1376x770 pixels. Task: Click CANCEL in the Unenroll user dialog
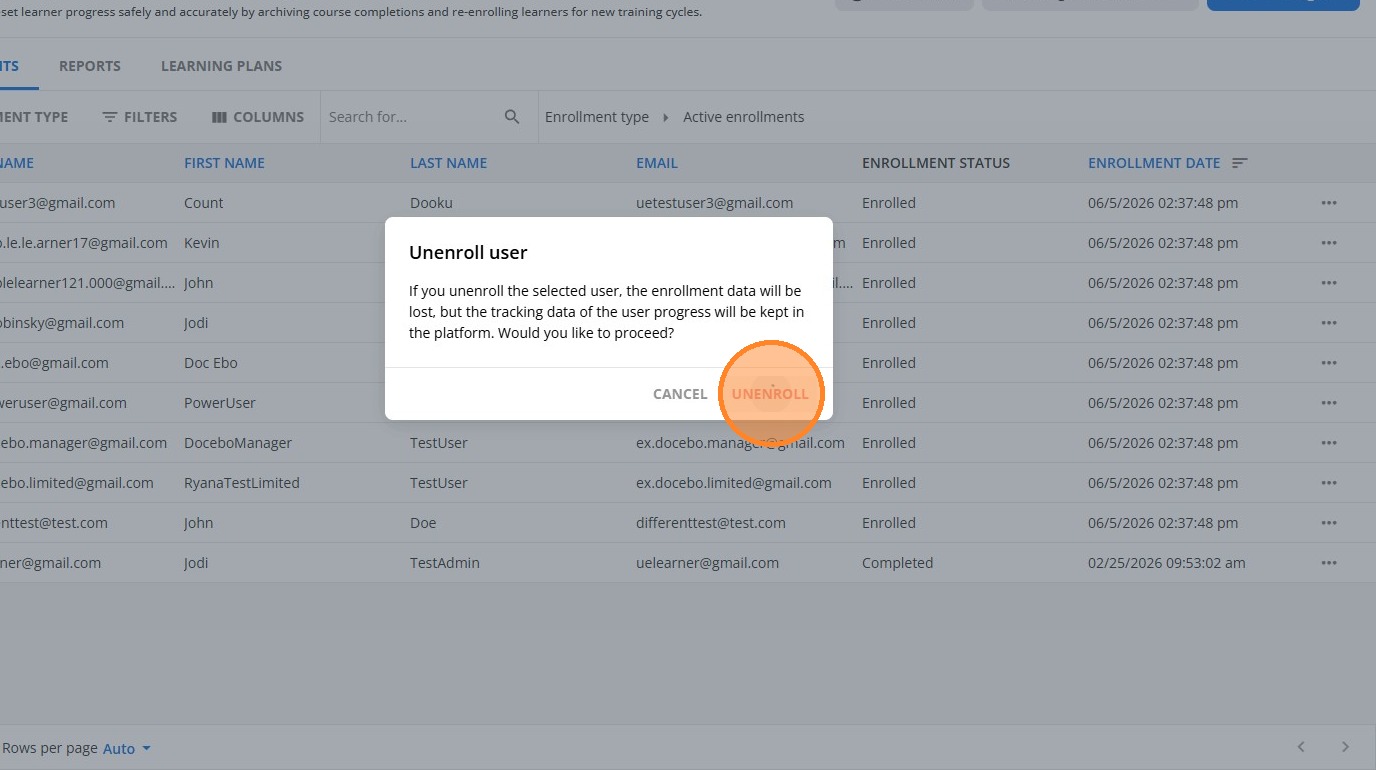(x=680, y=394)
